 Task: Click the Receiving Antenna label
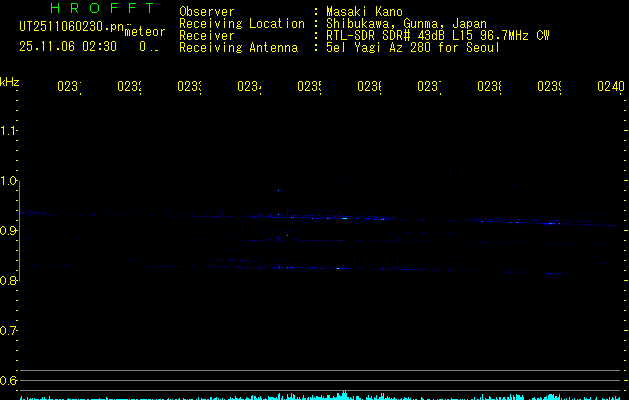tap(239, 48)
